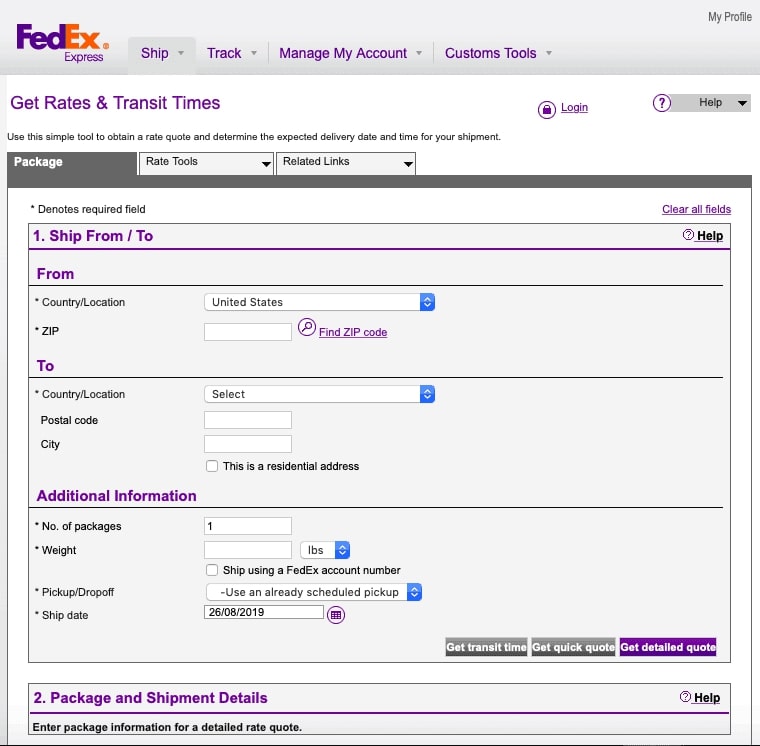Check 'This is a residential address'
Viewport: 760px width, 746px height.
pyautogui.click(x=212, y=466)
